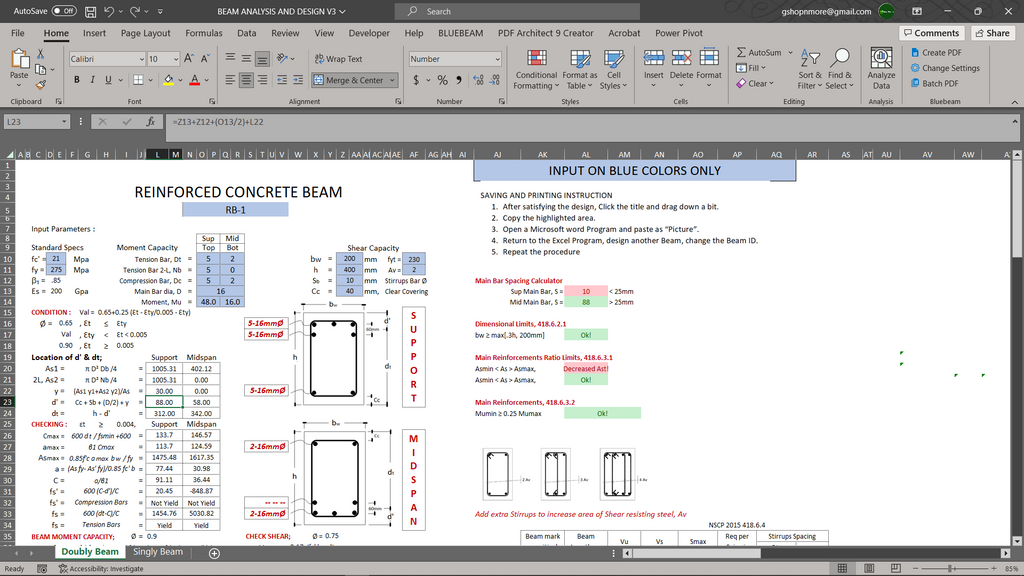
Task: Open the cell borders button
Action: 138,80
